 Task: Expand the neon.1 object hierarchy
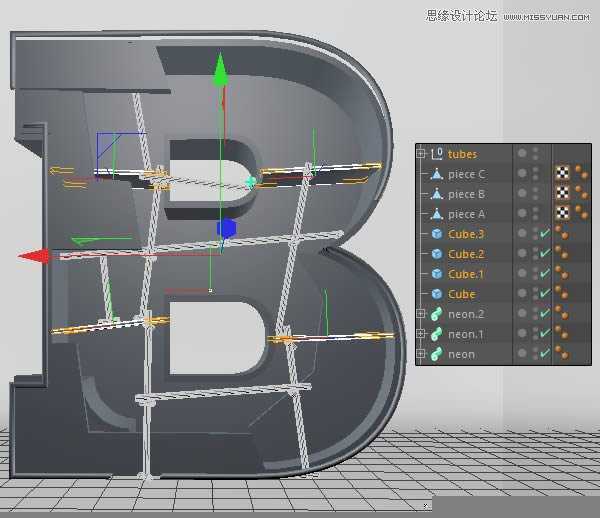pyautogui.click(x=421, y=334)
